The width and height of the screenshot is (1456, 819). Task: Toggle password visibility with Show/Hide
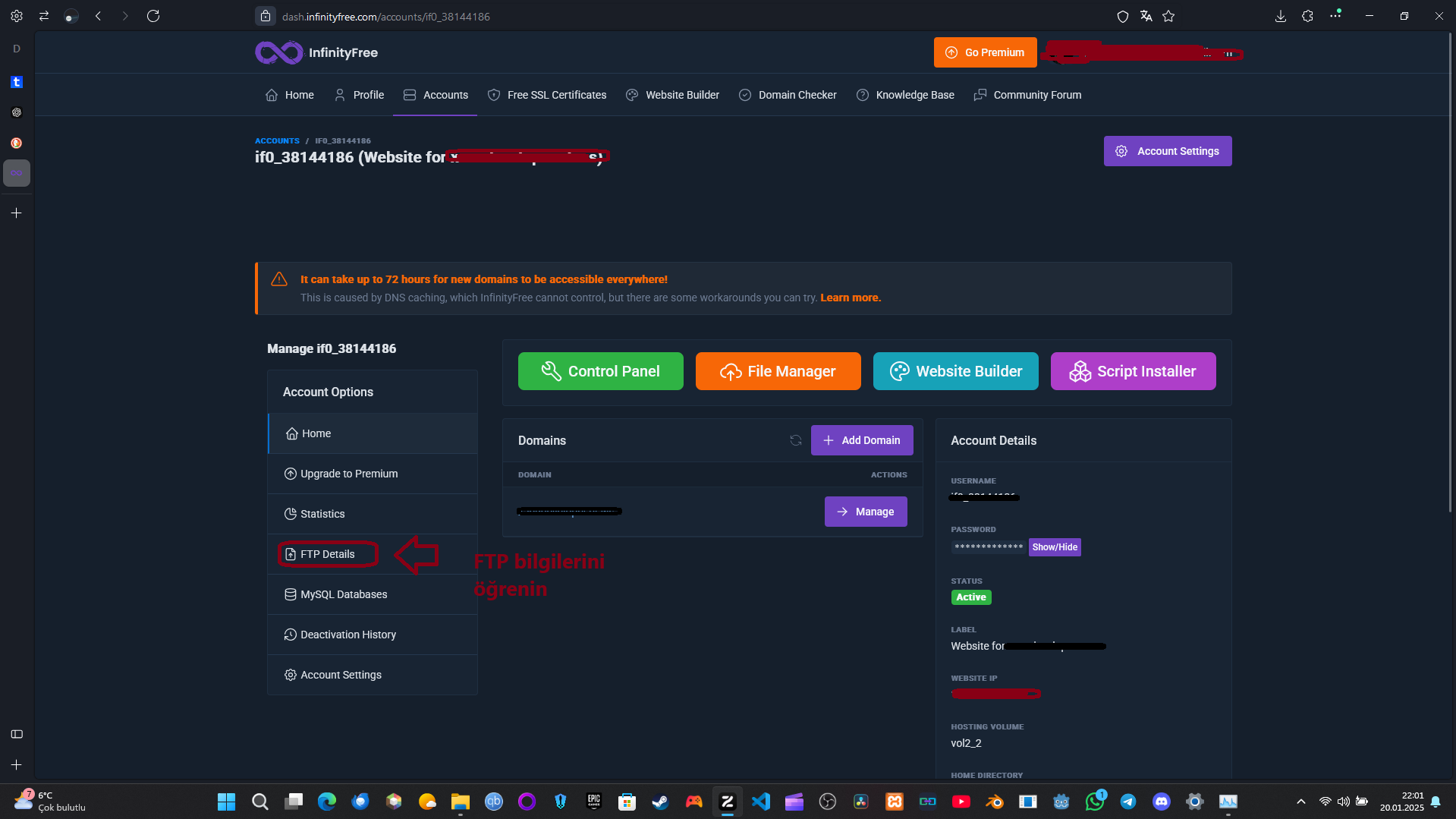[1055, 547]
